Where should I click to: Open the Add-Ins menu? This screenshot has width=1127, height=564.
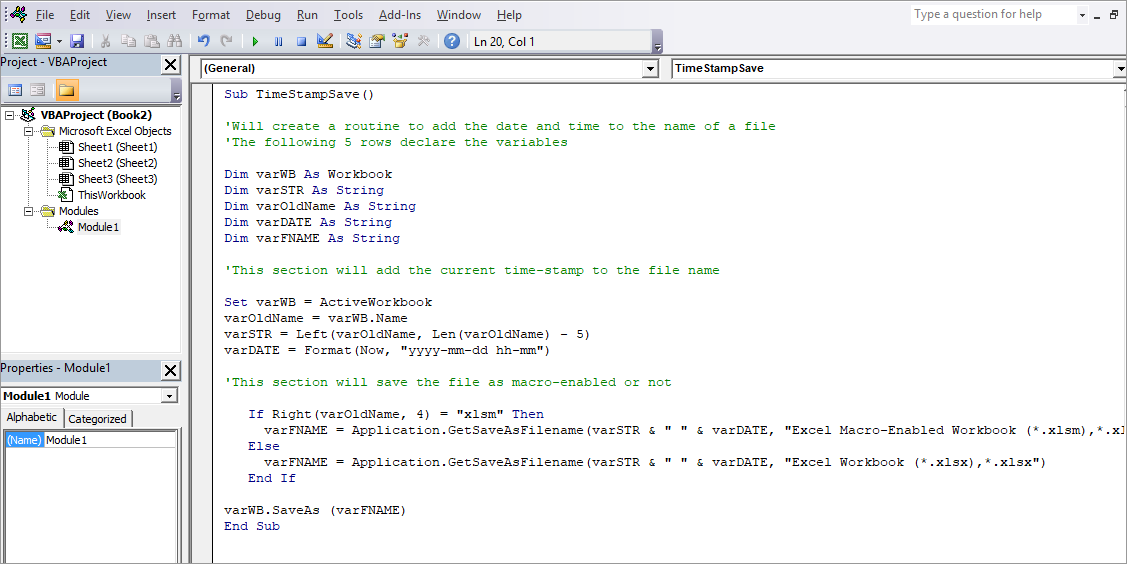click(400, 14)
